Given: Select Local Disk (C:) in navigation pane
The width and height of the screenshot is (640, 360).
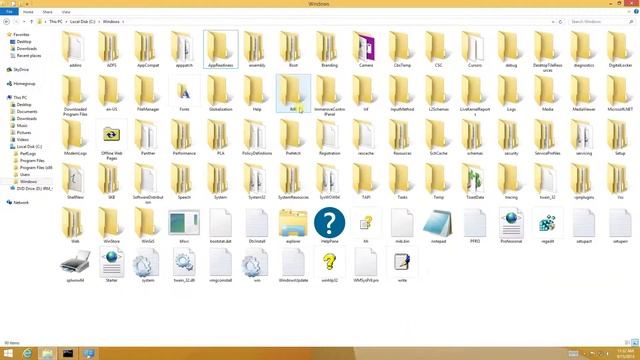Looking at the screenshot, I should (29, 146).
